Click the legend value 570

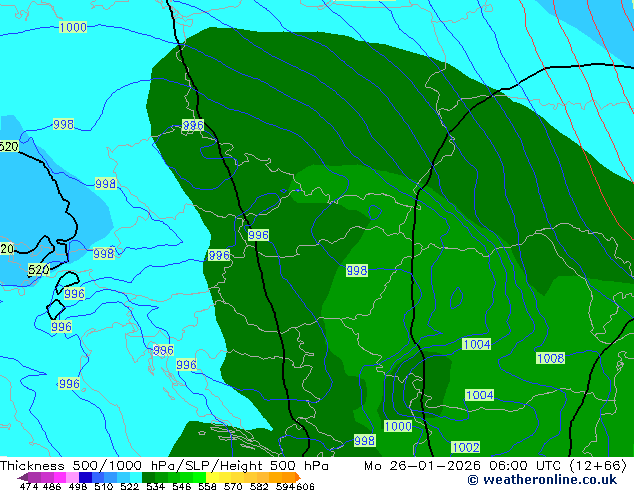click(x=233, y=486)
